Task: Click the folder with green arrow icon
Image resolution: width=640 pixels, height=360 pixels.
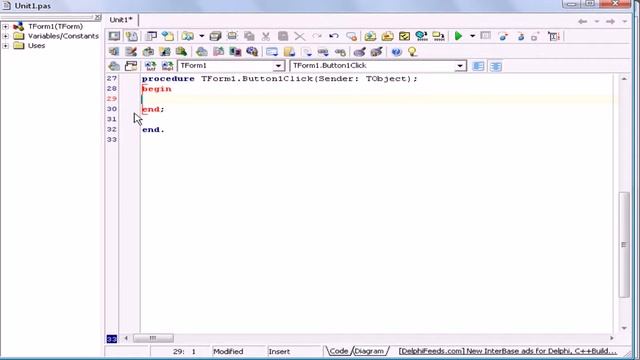Action: point(370,36)
